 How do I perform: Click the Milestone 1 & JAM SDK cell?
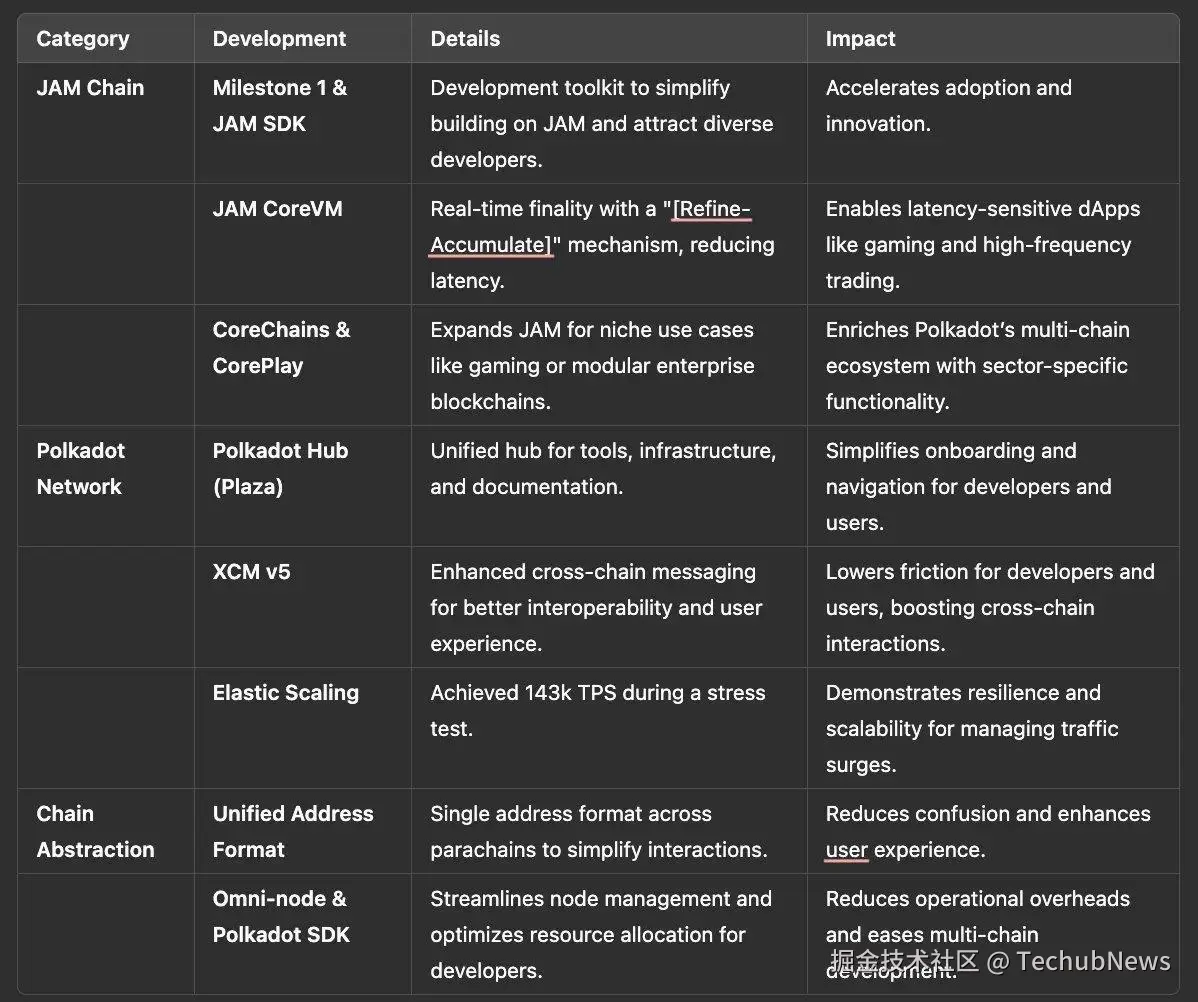[x=279, y=106]
